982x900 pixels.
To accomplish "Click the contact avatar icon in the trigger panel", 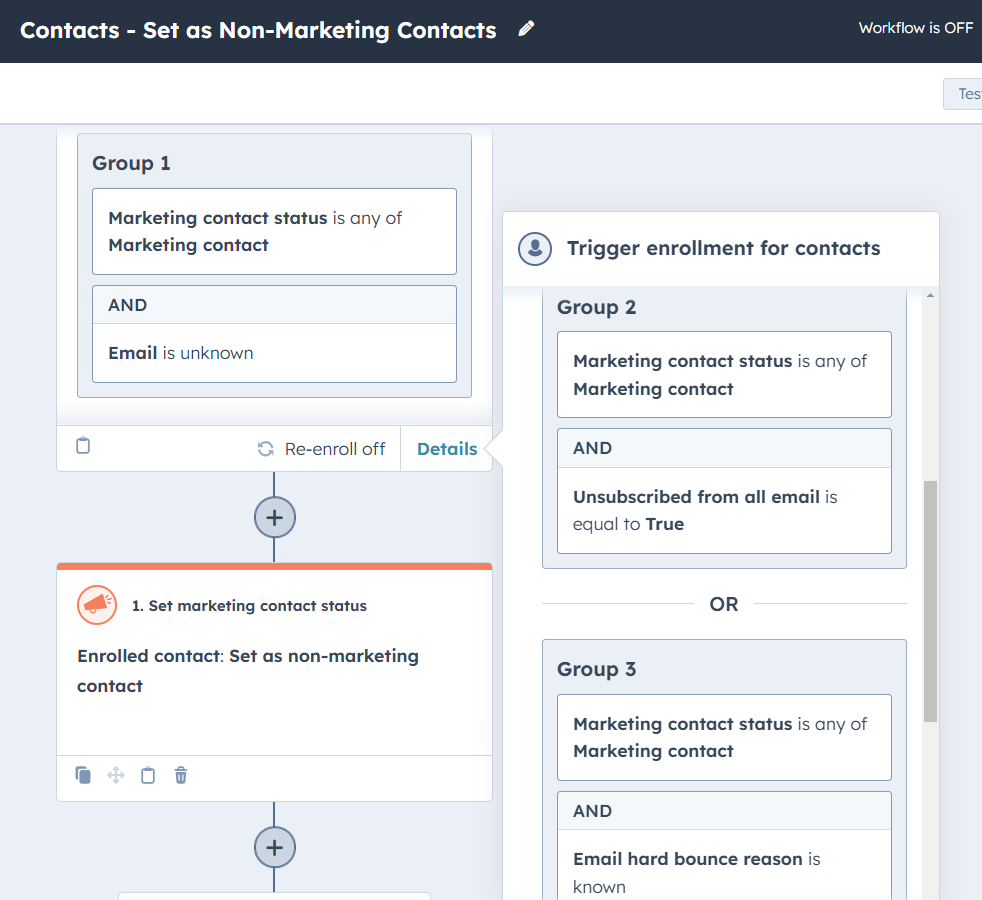I will [x=535, y=249].
